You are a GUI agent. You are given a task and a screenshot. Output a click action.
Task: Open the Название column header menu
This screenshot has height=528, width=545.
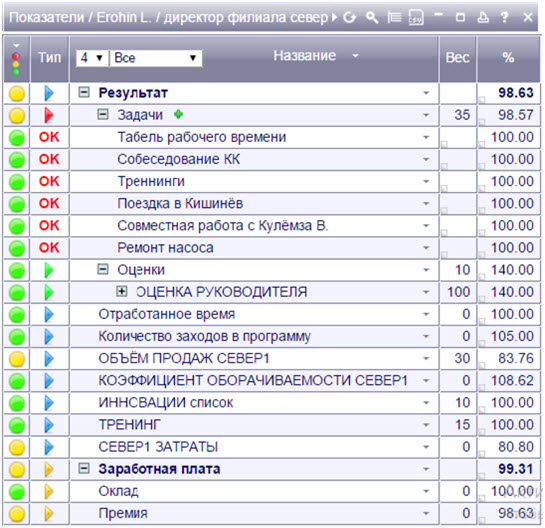pyautogui.click(x=355, y=56)
